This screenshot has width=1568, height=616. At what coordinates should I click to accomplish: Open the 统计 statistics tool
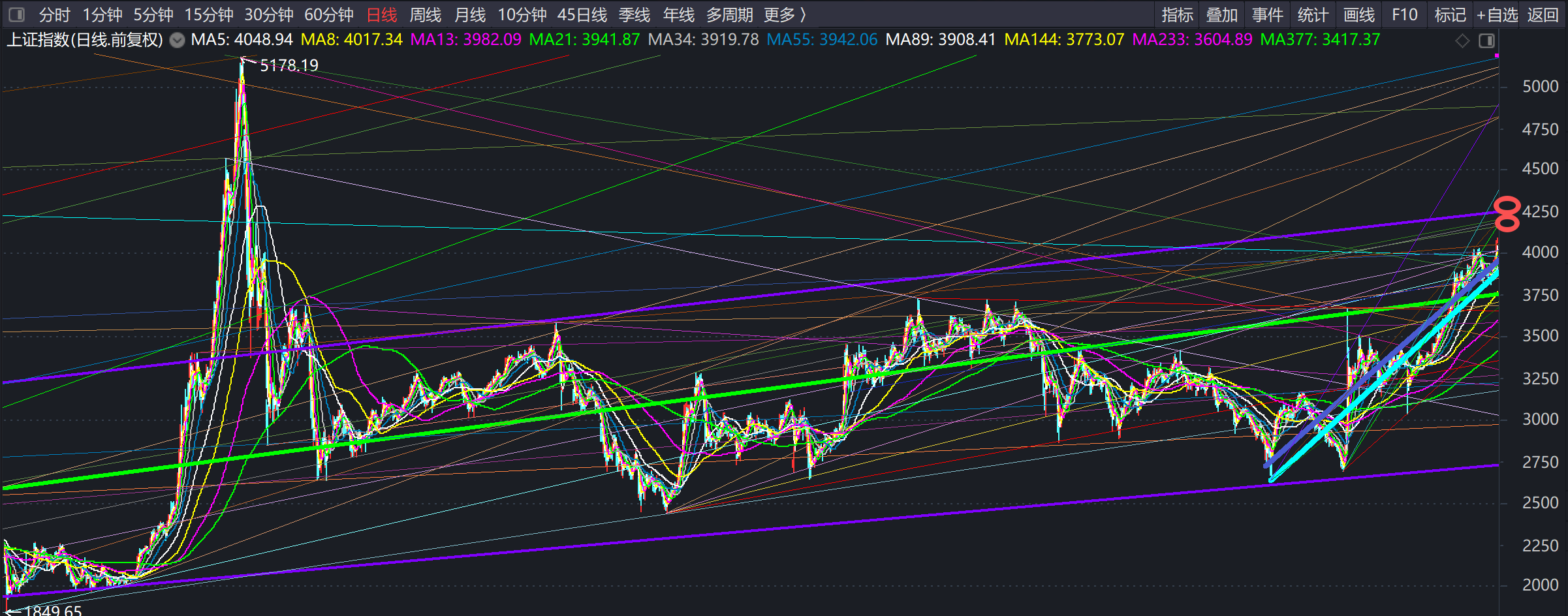pyautogui.click(x=1313, y=14)
